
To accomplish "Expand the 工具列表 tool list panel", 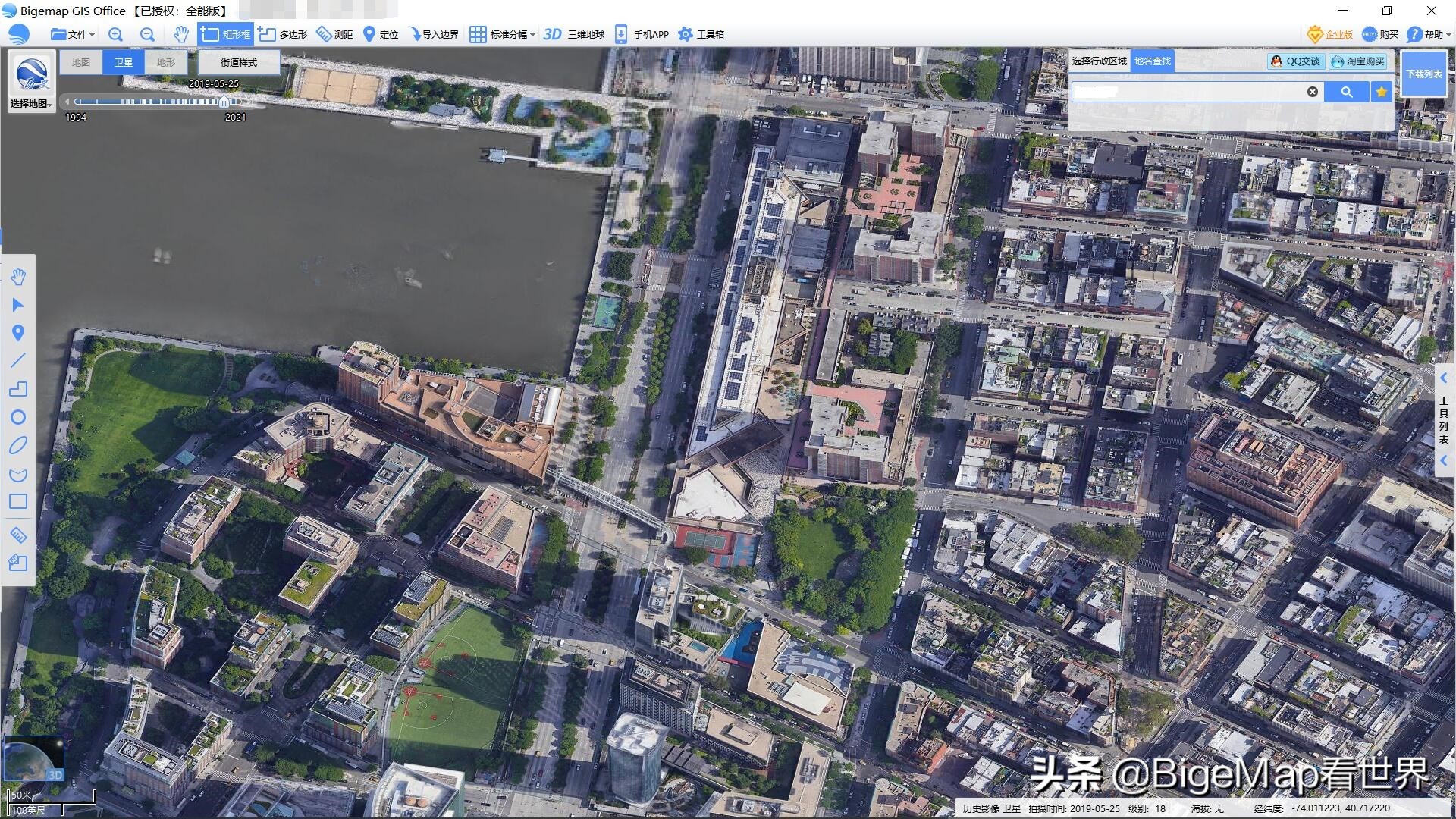I will tap(1444, 419).
